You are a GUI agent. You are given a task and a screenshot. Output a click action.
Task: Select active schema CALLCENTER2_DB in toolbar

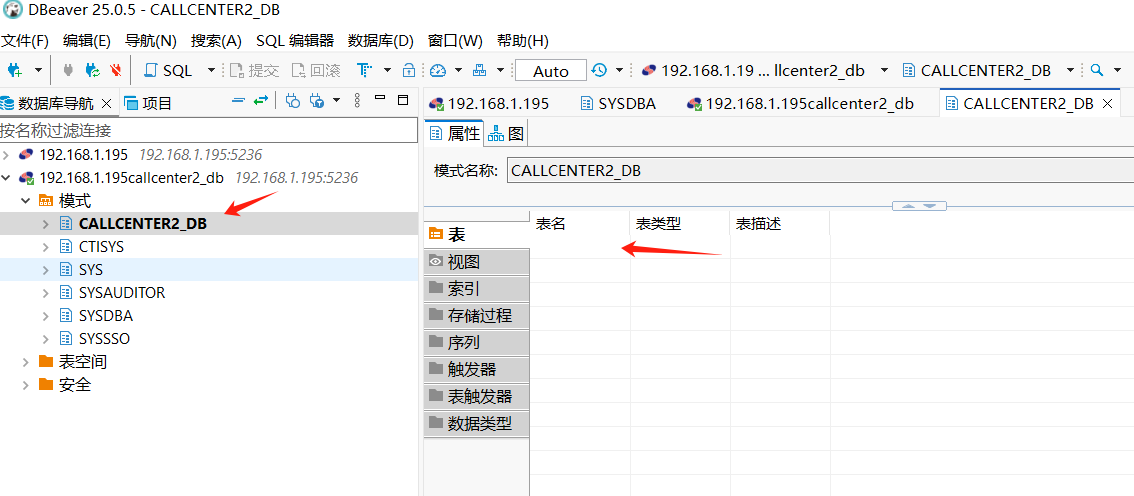tap(976, 70)
